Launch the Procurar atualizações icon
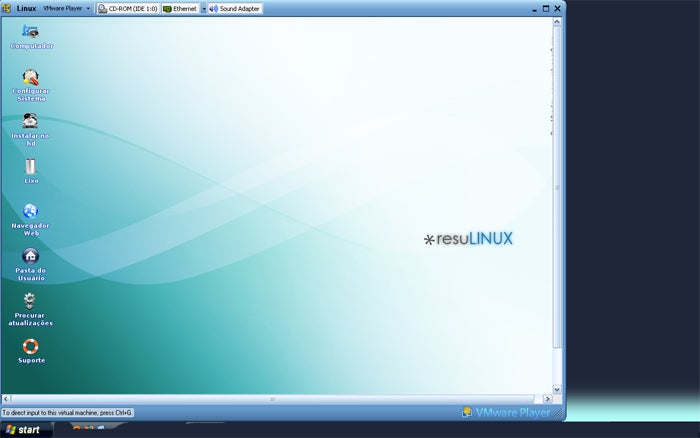This screenshot has width=700, height=438. 29,301
